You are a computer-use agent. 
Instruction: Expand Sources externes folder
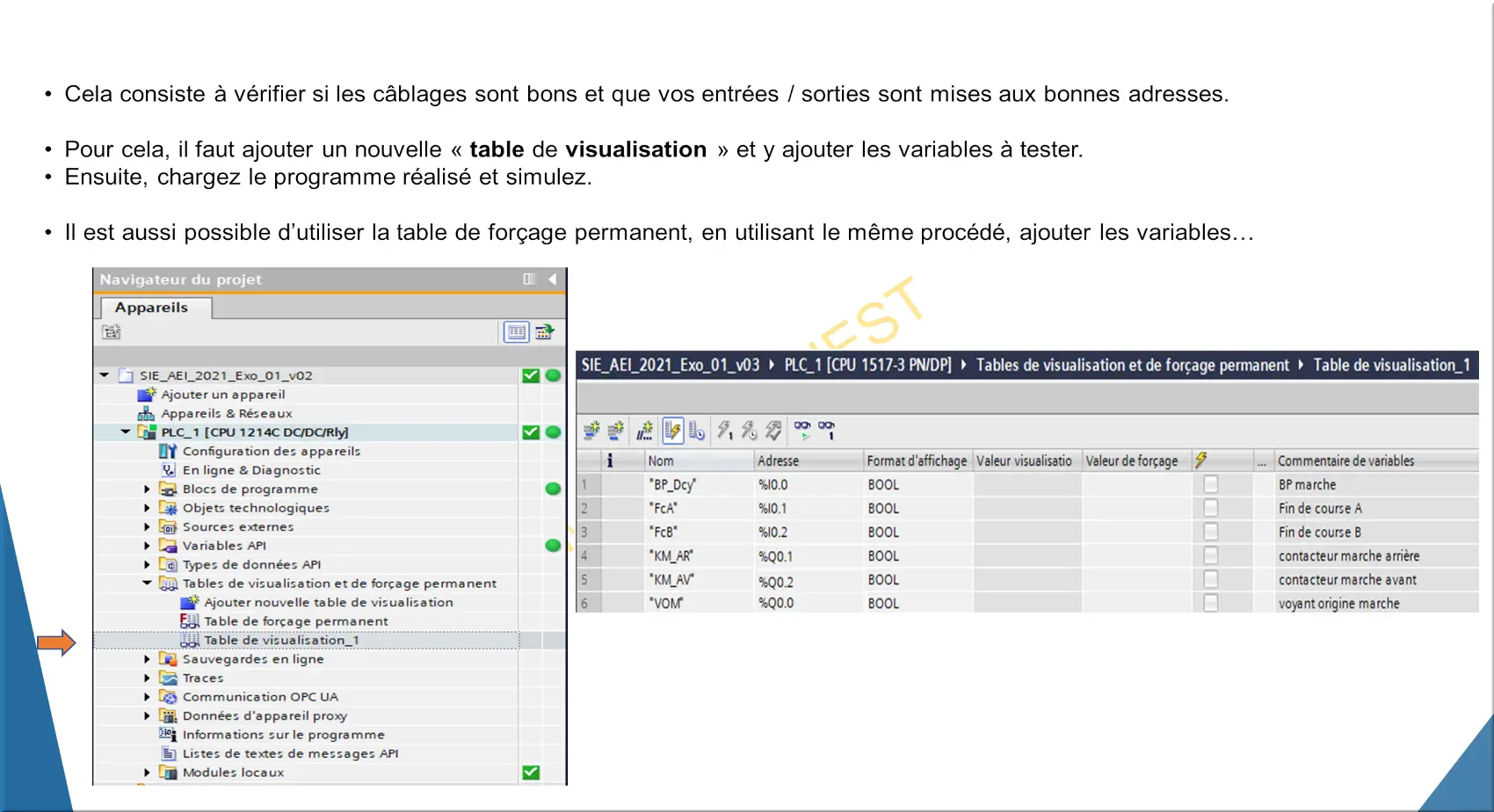147,526
